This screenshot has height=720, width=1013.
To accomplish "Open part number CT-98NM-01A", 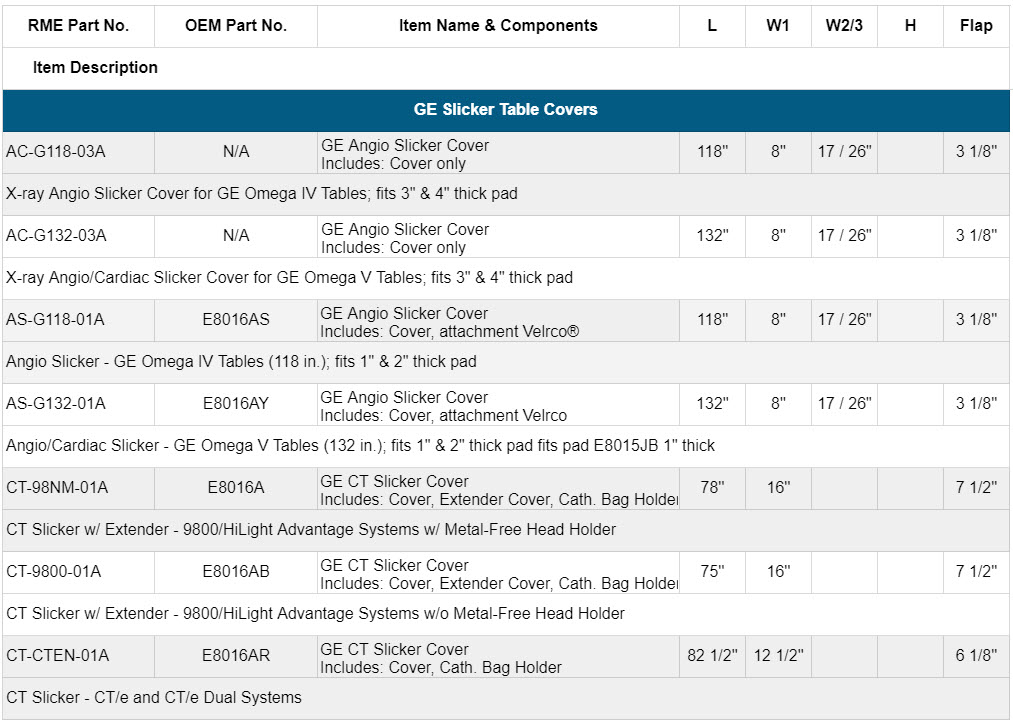I will coord(57,488).
